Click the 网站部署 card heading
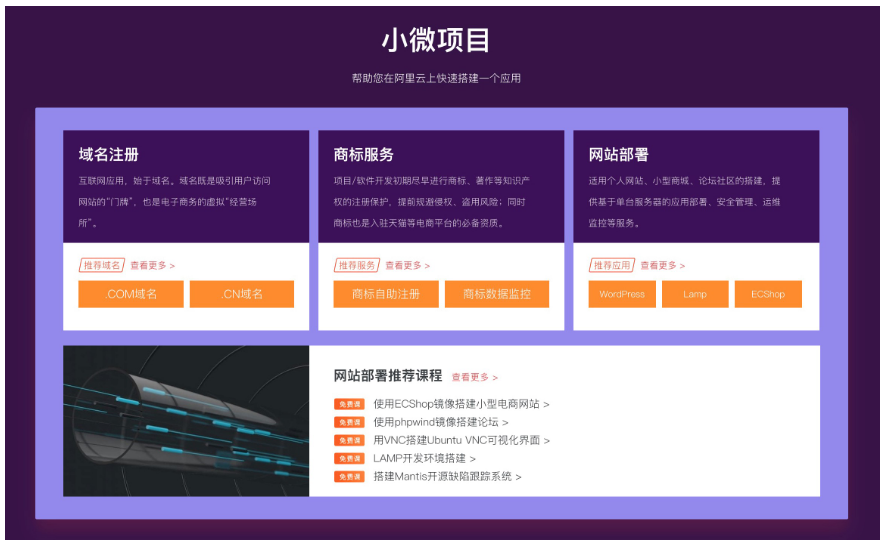Viewport: 885px width, 545px height. pos(619,155)
